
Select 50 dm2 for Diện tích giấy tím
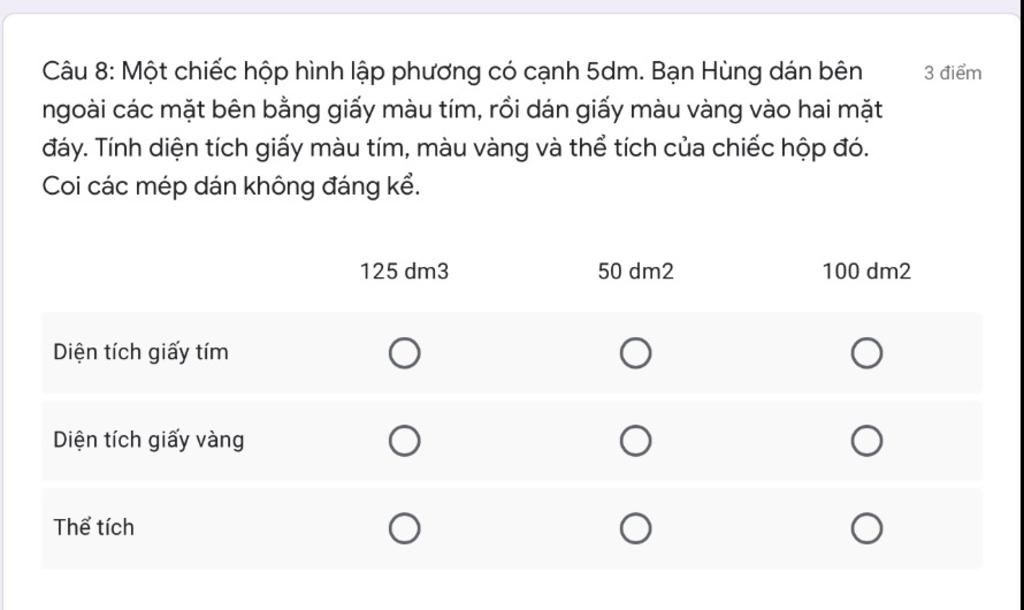tap(635, 353)
